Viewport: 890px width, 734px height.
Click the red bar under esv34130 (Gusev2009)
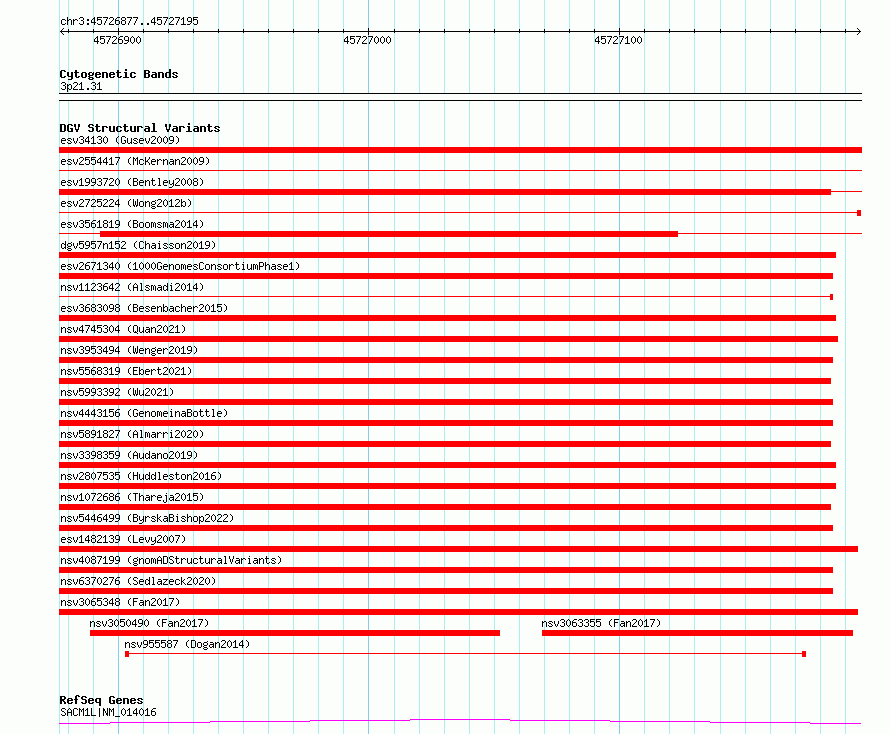pos(460,150)
